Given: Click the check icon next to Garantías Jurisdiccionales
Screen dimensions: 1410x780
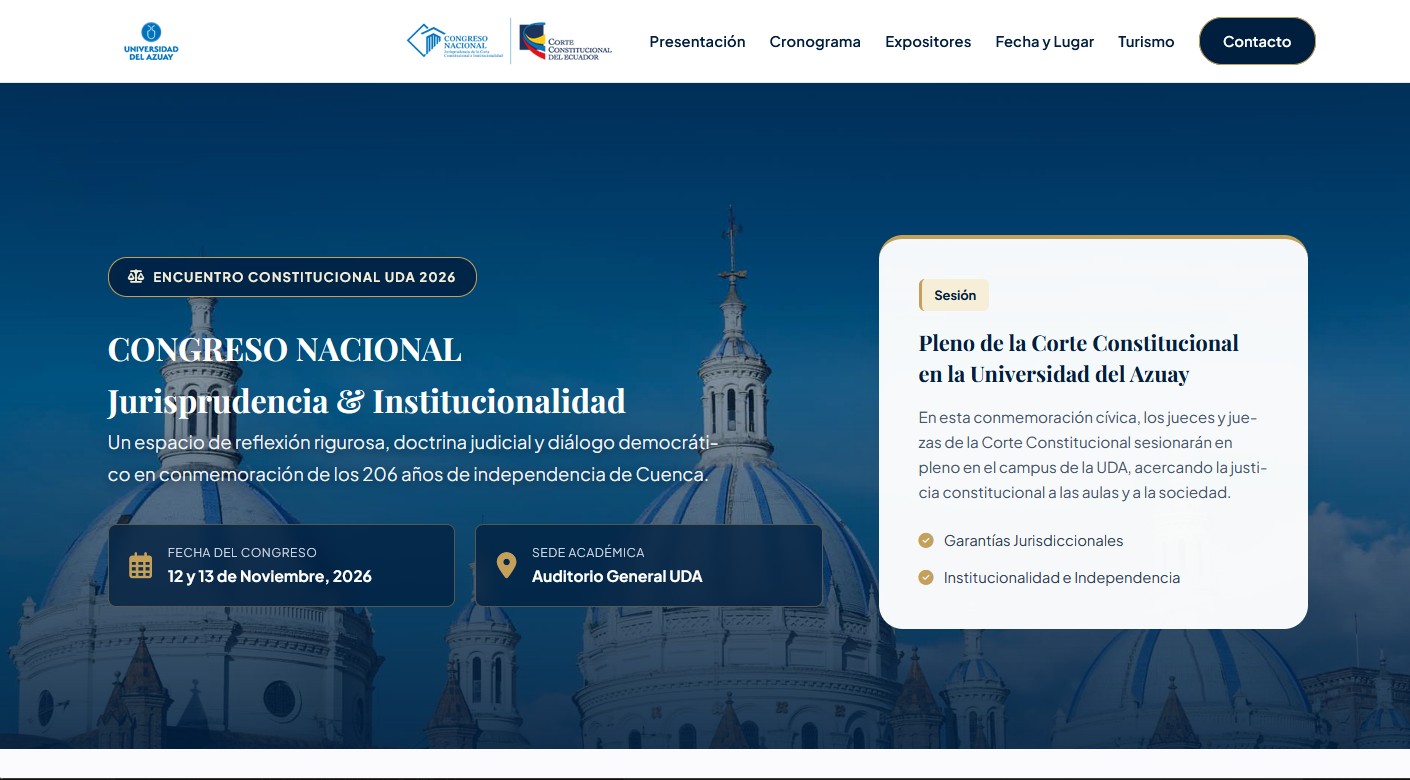Looking at the screenshot, I should click(x=926, y=541).
